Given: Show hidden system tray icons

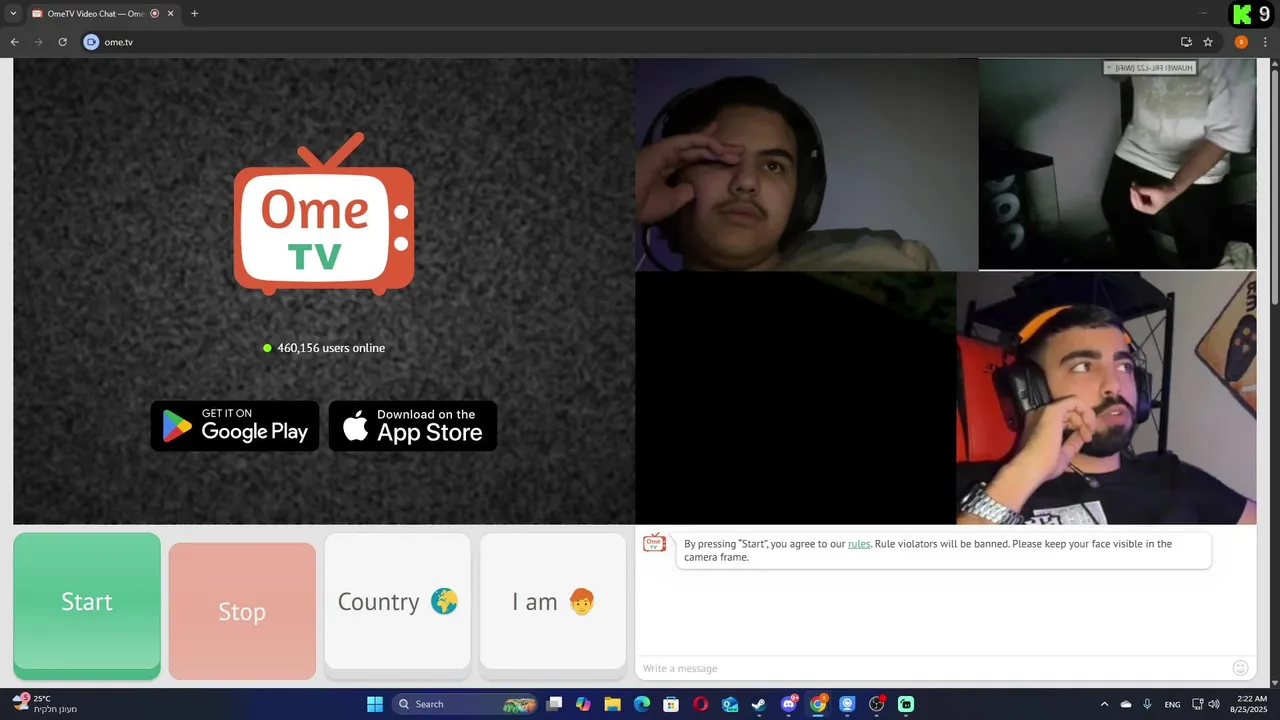Looking at the screenshot, I should [1104, 704].
